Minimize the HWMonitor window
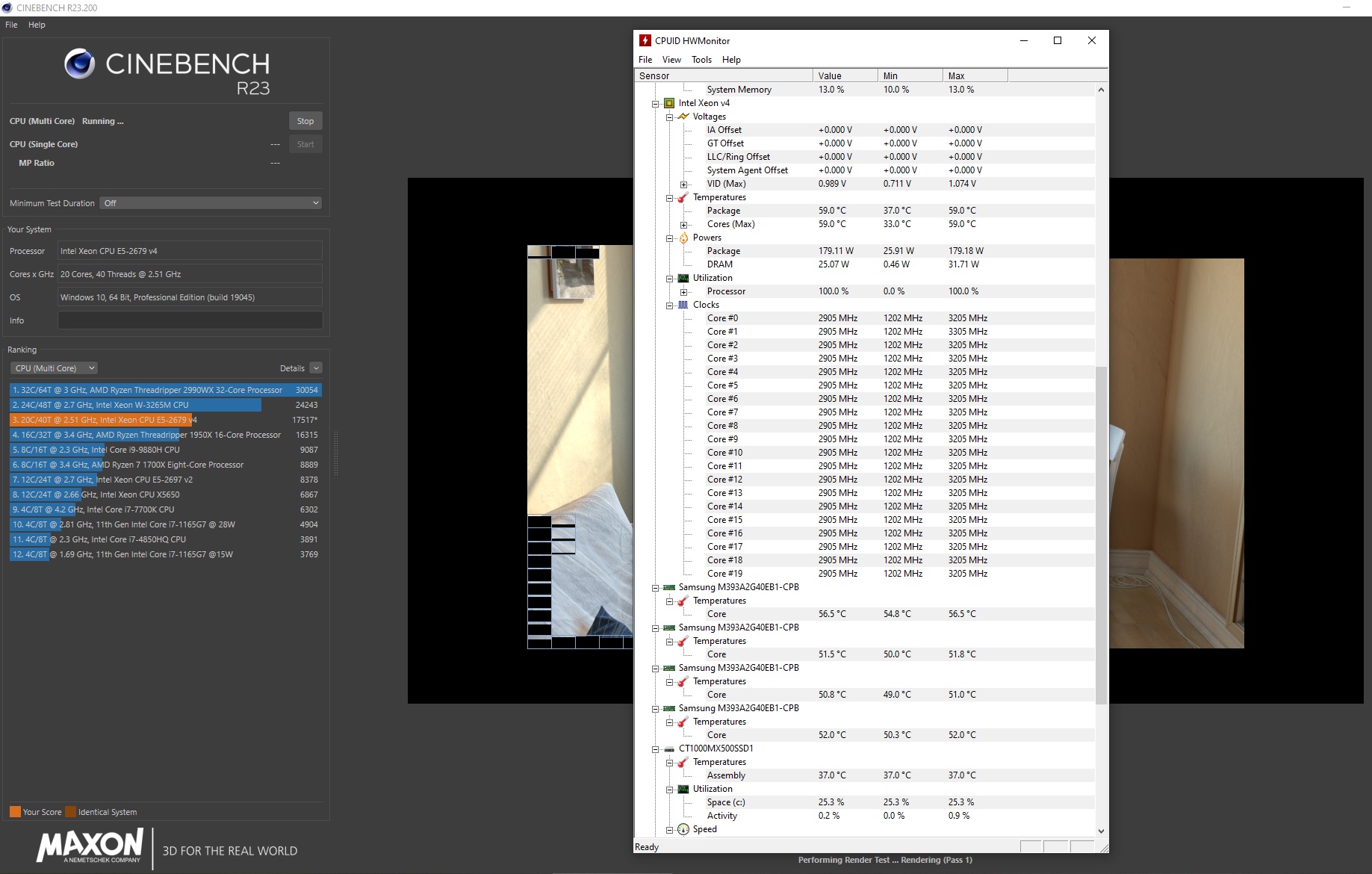 point(1024,40)
